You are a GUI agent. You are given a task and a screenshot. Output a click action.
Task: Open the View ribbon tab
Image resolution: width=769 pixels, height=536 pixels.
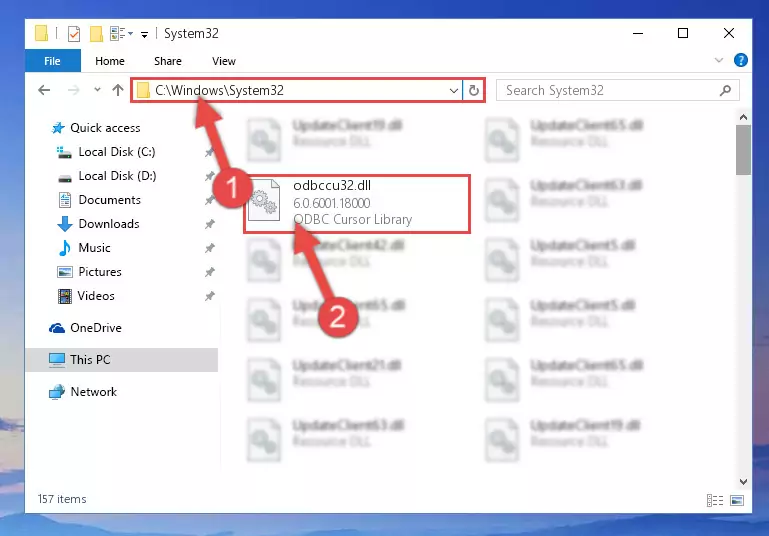(224, 61)
